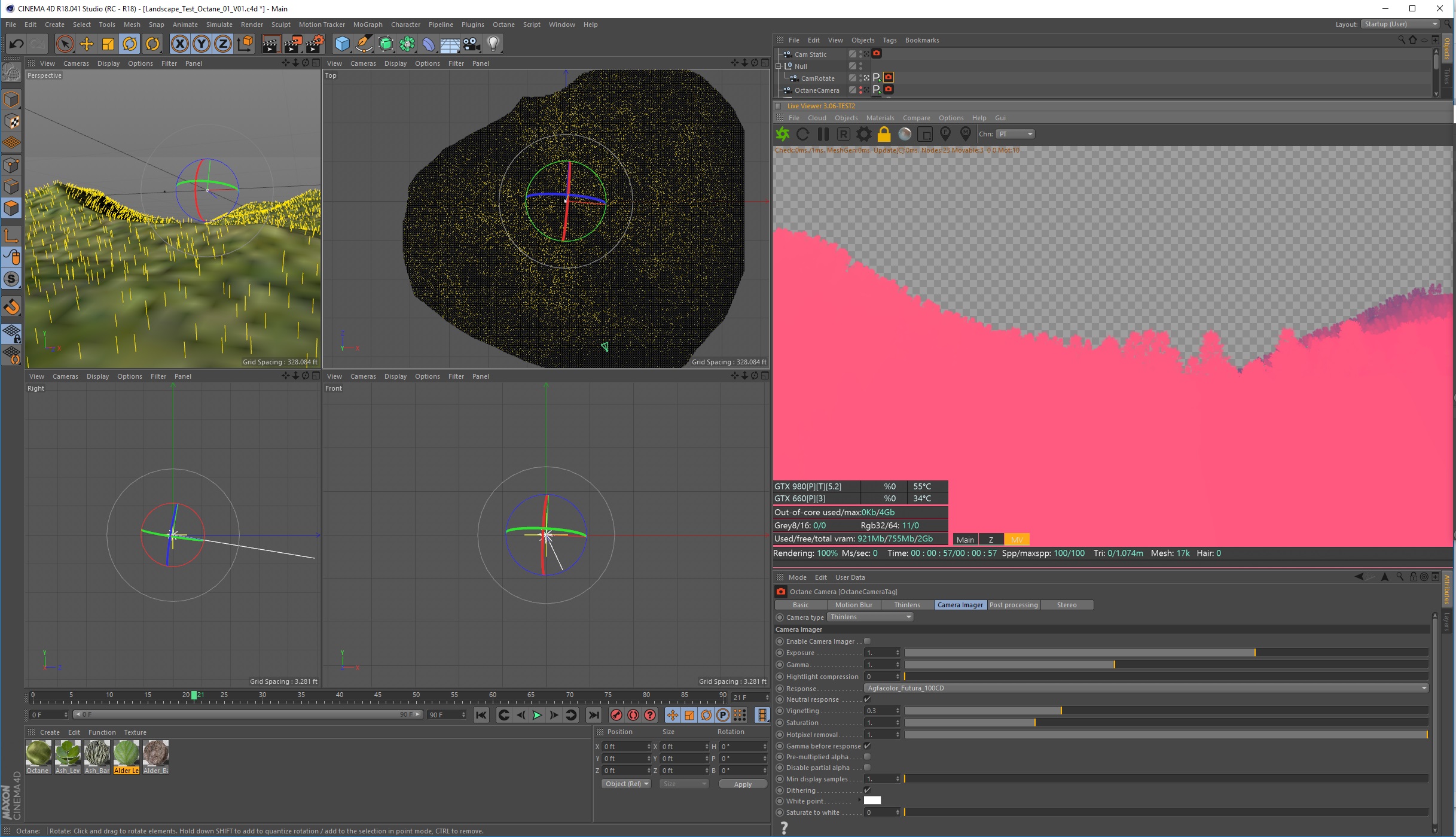
Task: Add a light object with bulb icon
Action: (493, 44)
